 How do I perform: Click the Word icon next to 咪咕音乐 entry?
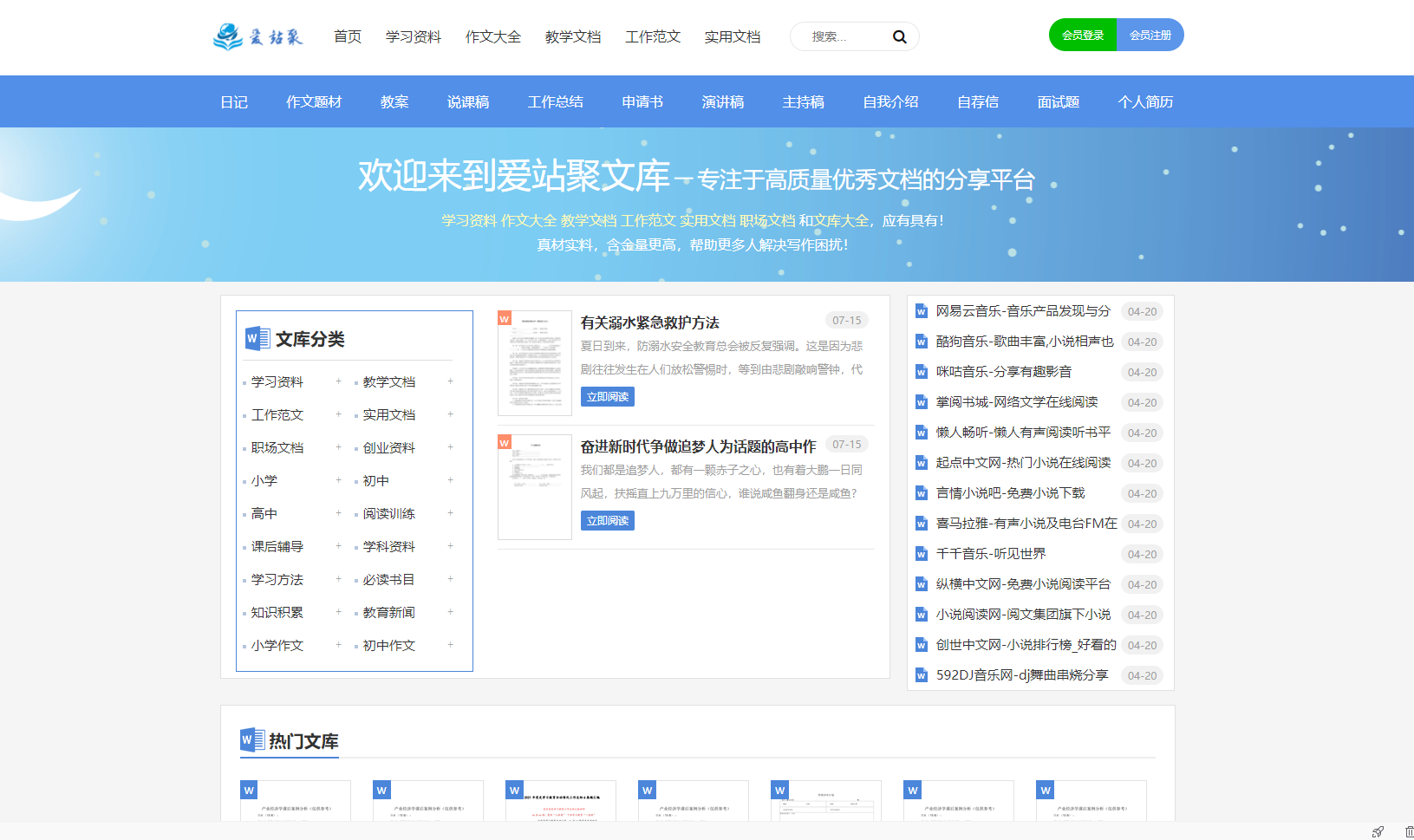(921, 372)
